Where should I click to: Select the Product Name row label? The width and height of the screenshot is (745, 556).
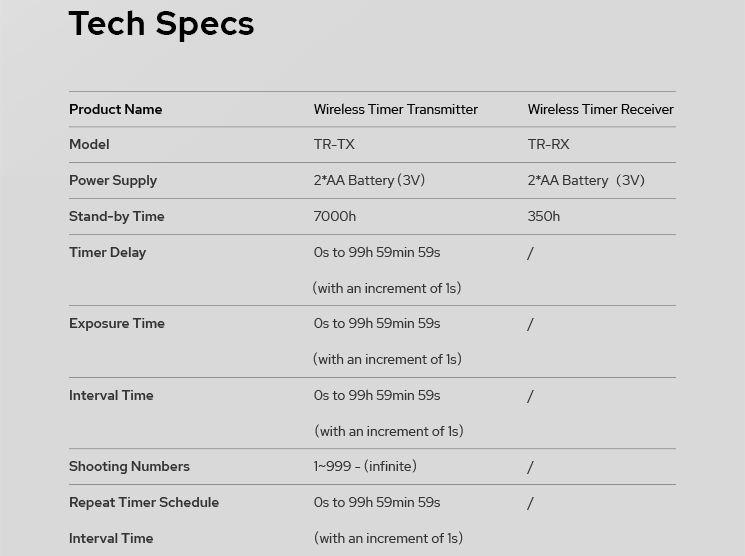tap(115, 109)
